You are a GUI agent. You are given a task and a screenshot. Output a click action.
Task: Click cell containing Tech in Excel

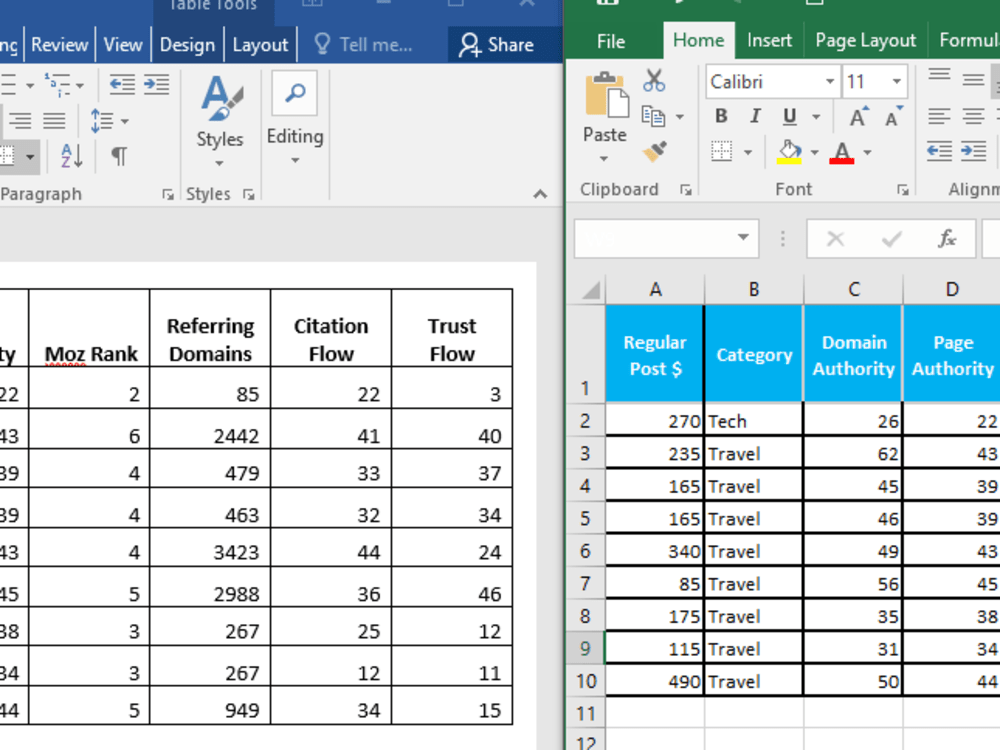pyautogui.click(x=753, y=421)
